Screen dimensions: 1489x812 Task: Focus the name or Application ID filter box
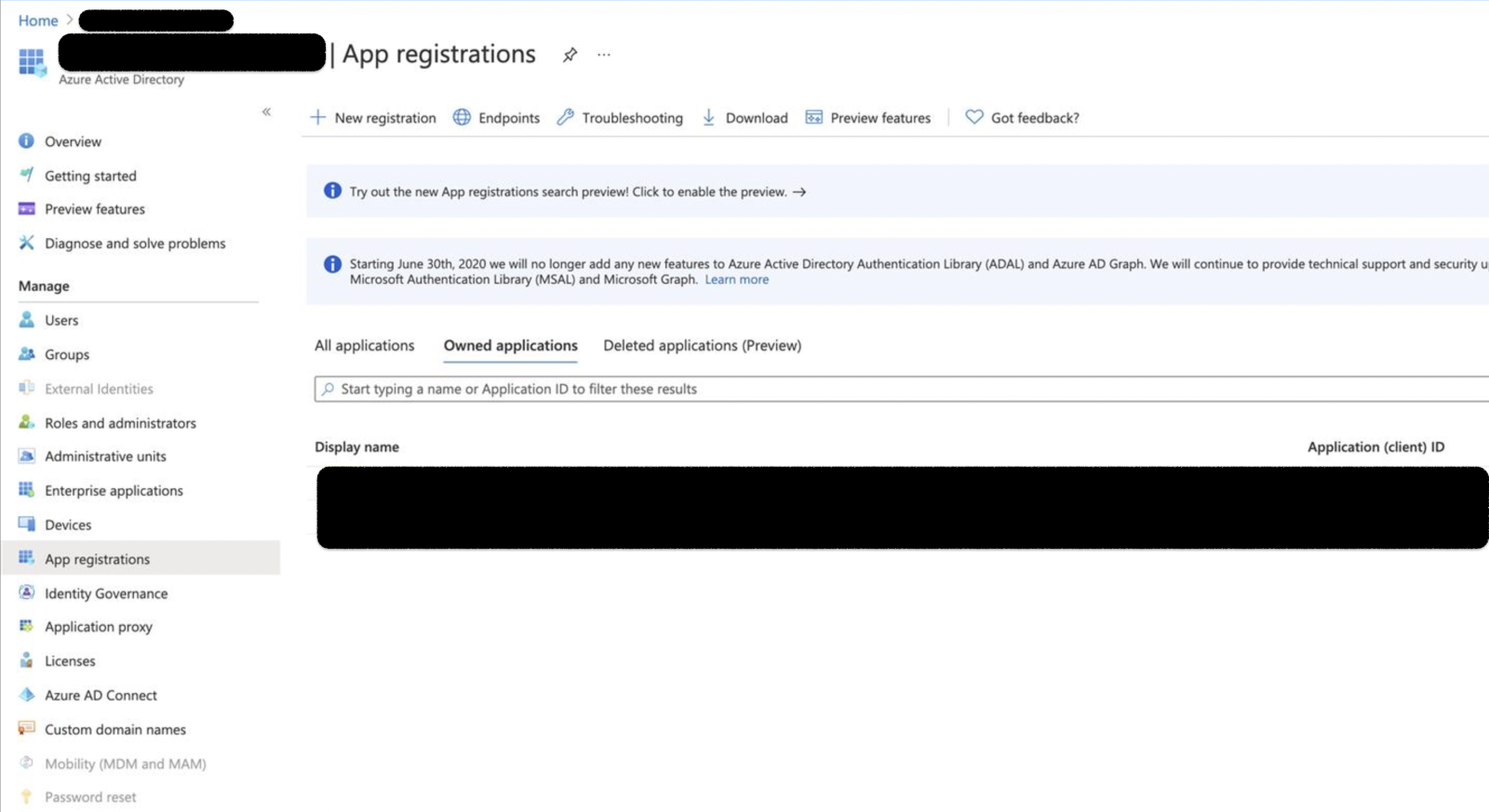pyautogui.click(x=901, y=389)
